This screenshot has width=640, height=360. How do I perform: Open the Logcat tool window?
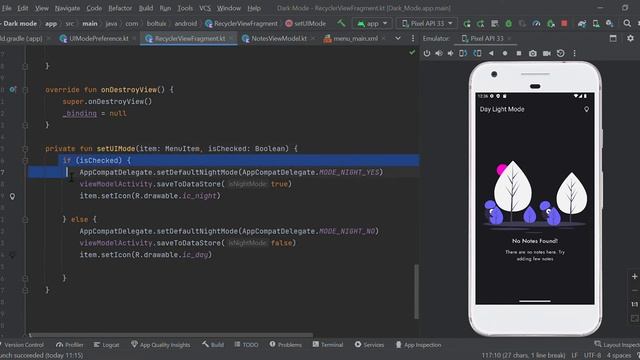click(x=106, y=345)
